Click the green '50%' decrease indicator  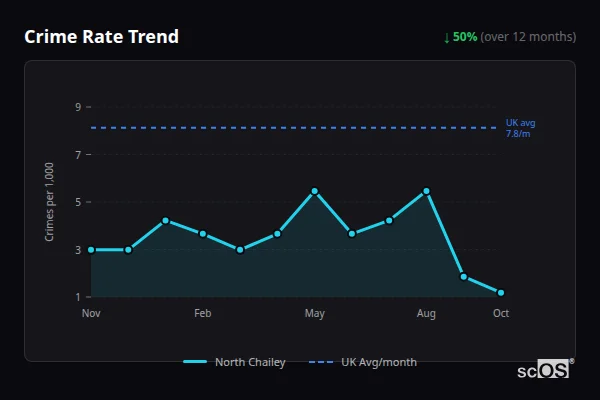pyautogui.click(x=465, y=37)
